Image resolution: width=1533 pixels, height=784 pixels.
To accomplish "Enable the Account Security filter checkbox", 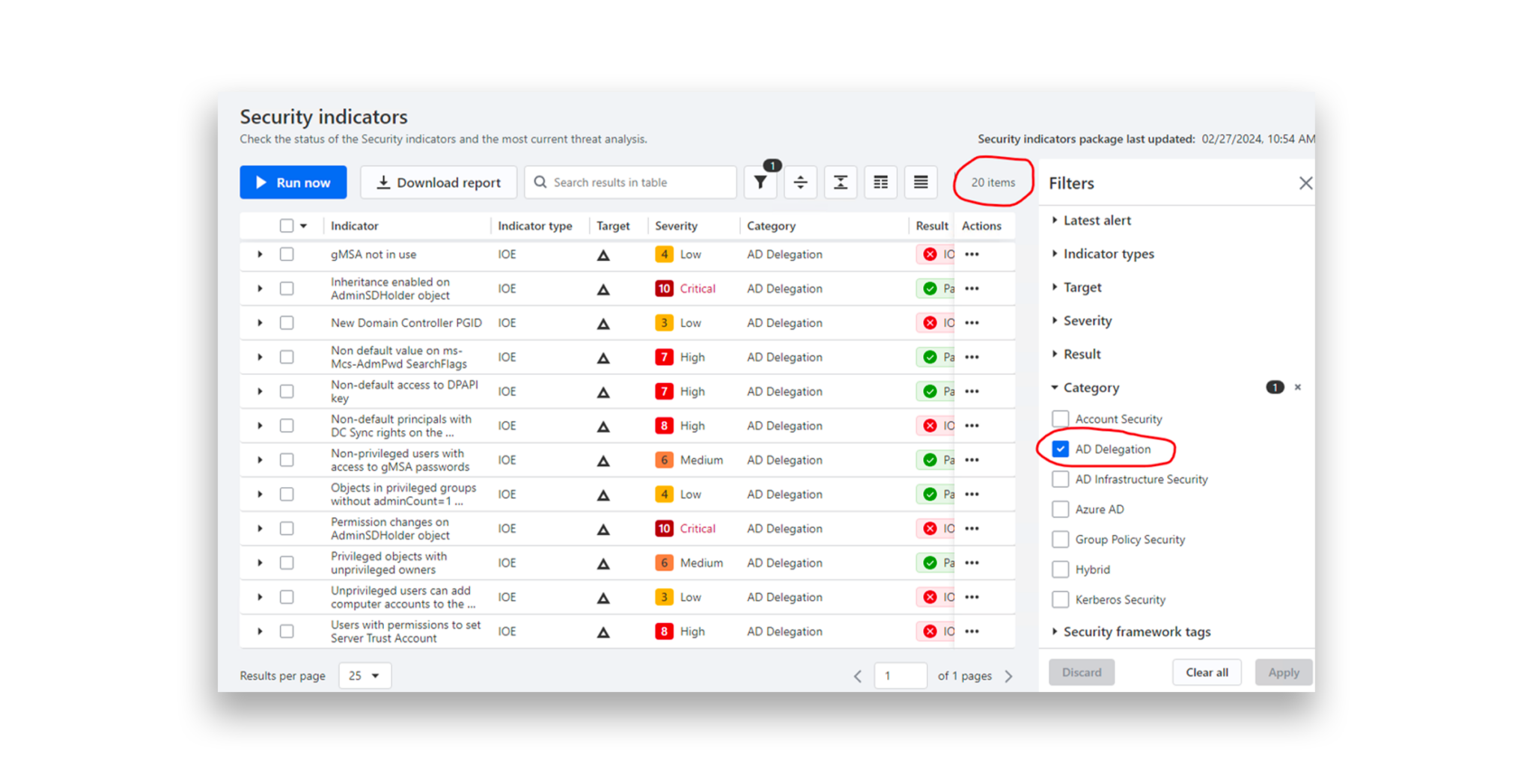I will pos(1060,418).
